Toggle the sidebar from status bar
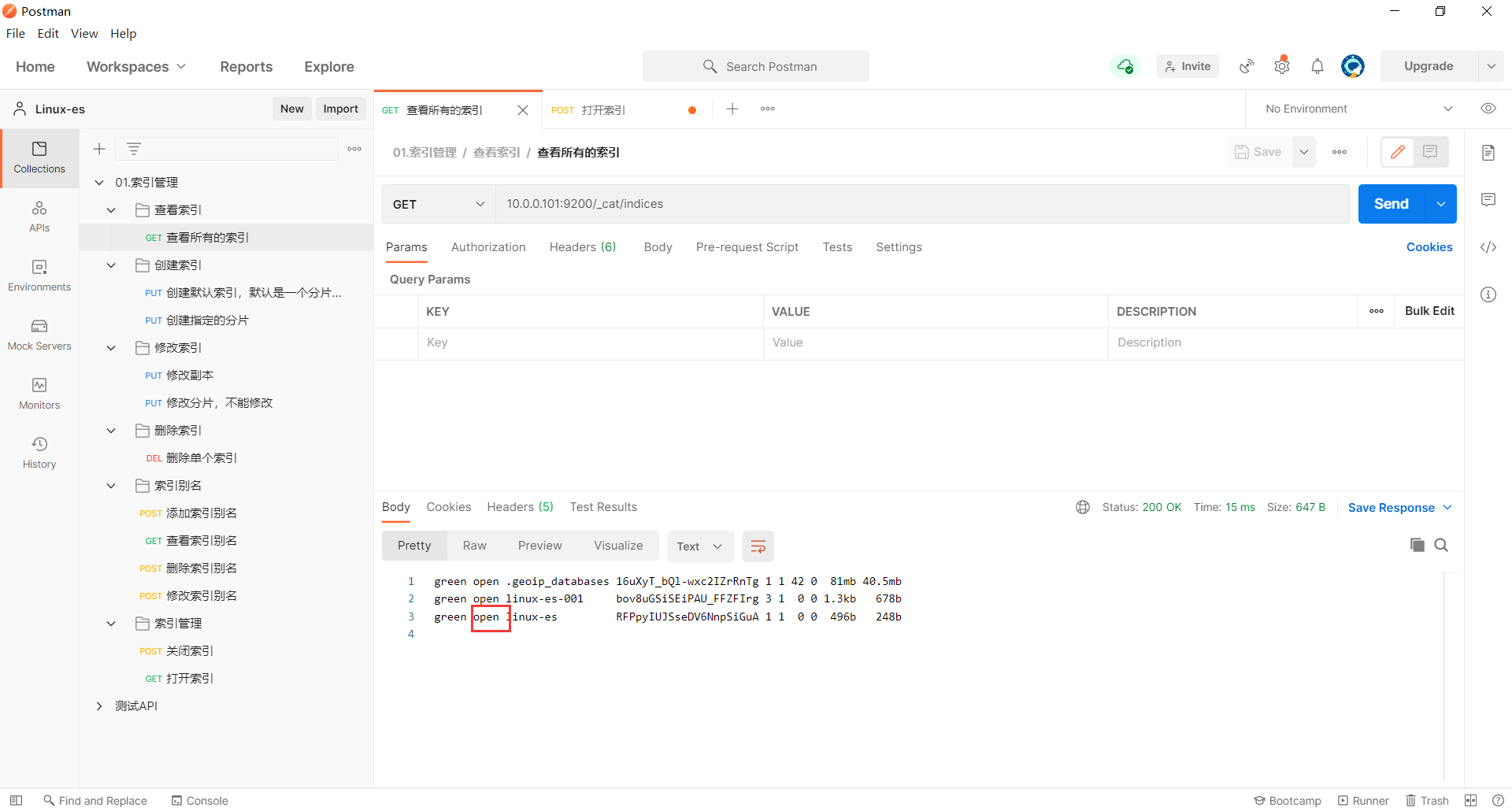1512x811 pixels. click(16, 801)
